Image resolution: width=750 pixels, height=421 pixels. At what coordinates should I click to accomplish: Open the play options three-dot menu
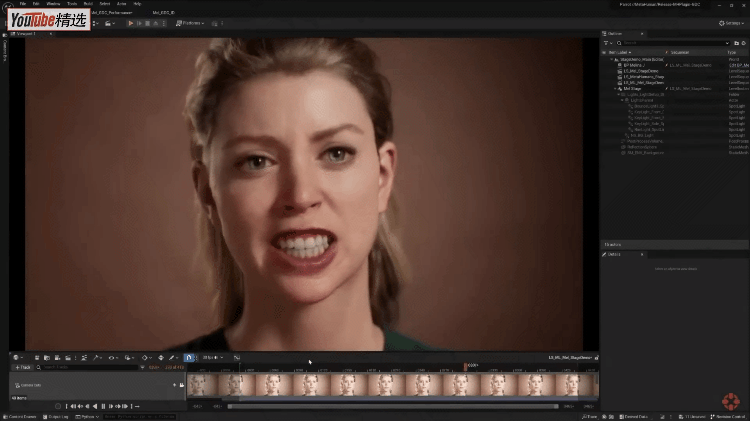point(164,23)
